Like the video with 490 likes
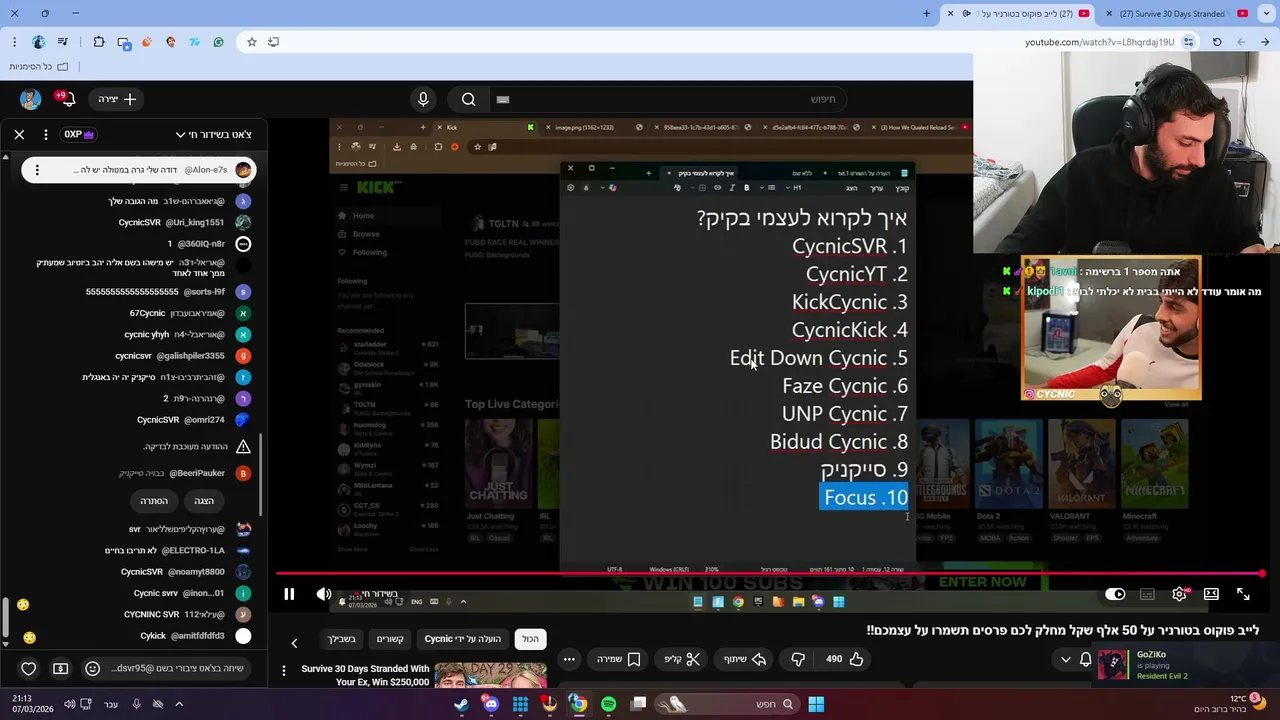1280x720 pixels. pos(843,659)
